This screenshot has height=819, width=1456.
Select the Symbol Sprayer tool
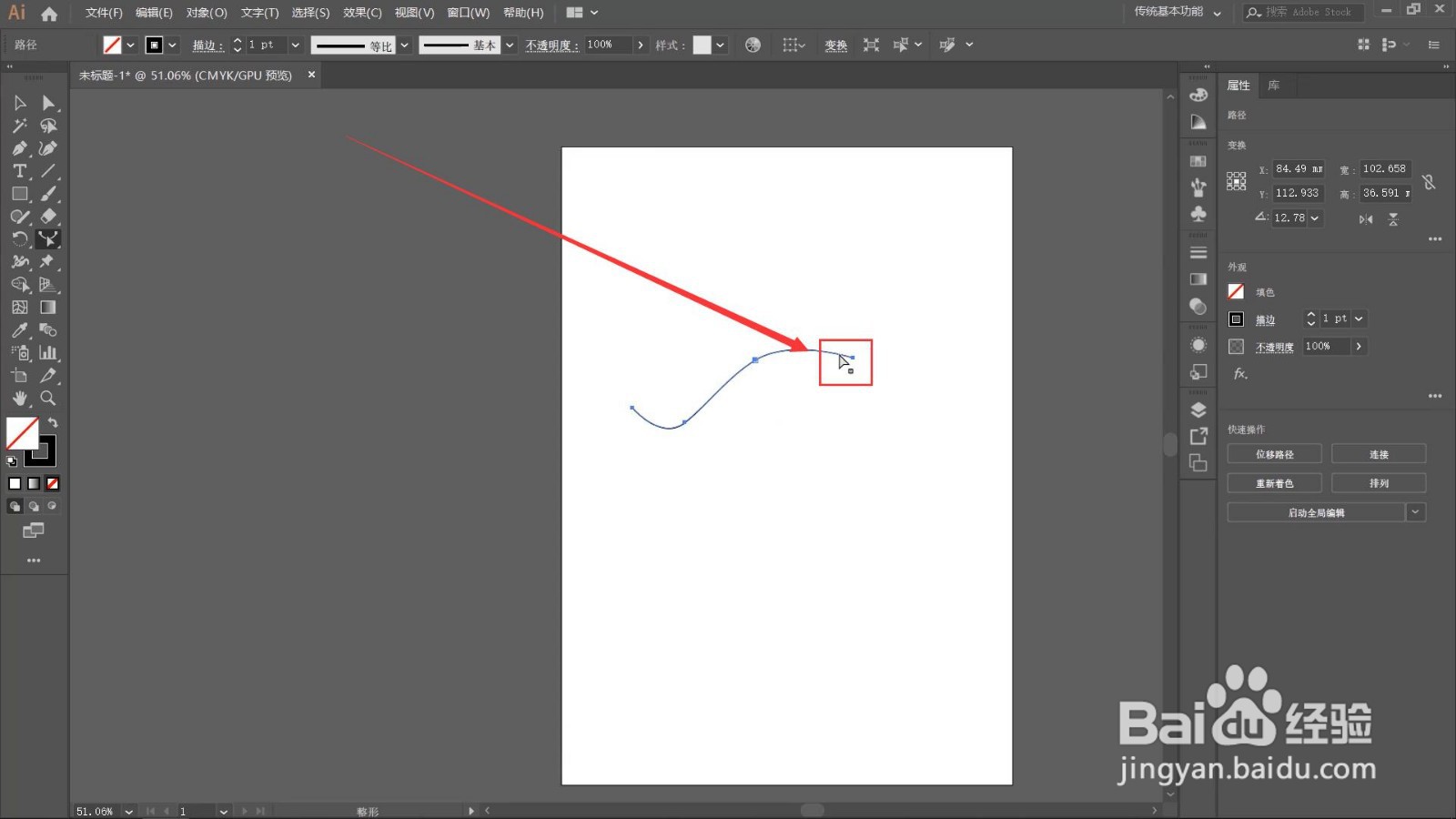click(20, 353)
